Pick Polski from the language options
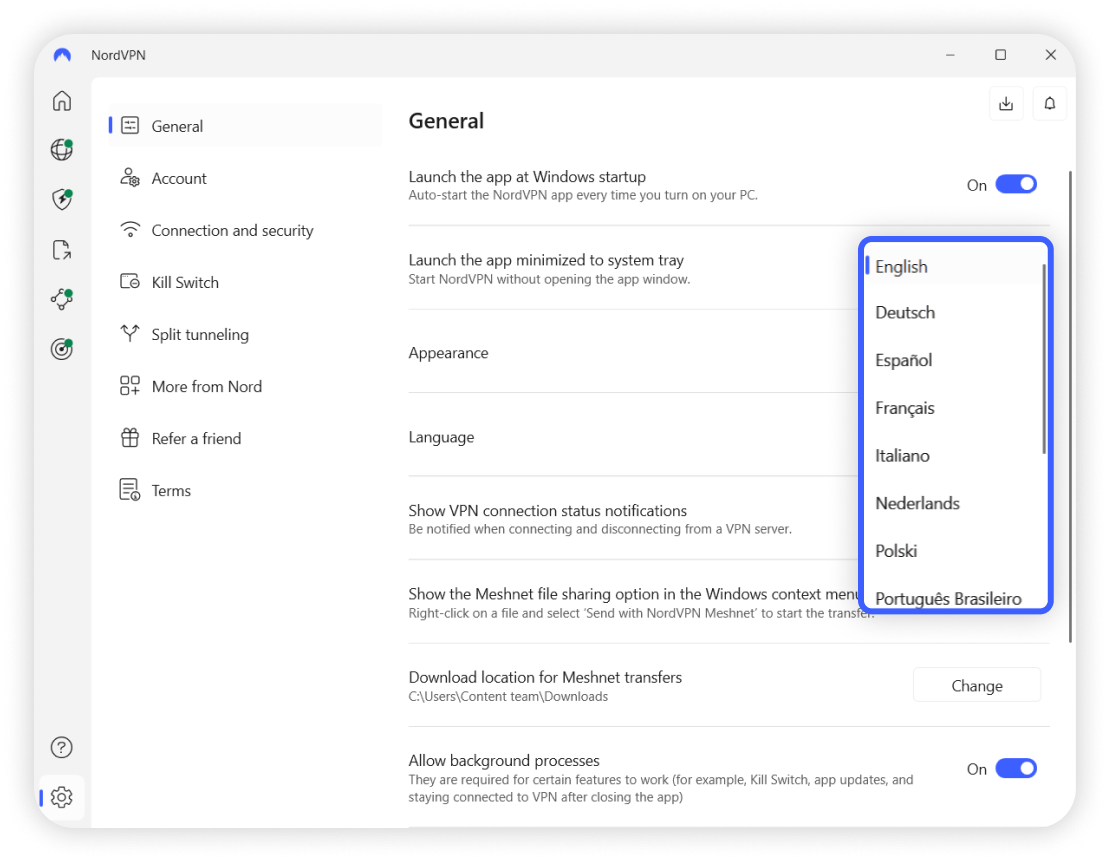 tap(896, 551)
